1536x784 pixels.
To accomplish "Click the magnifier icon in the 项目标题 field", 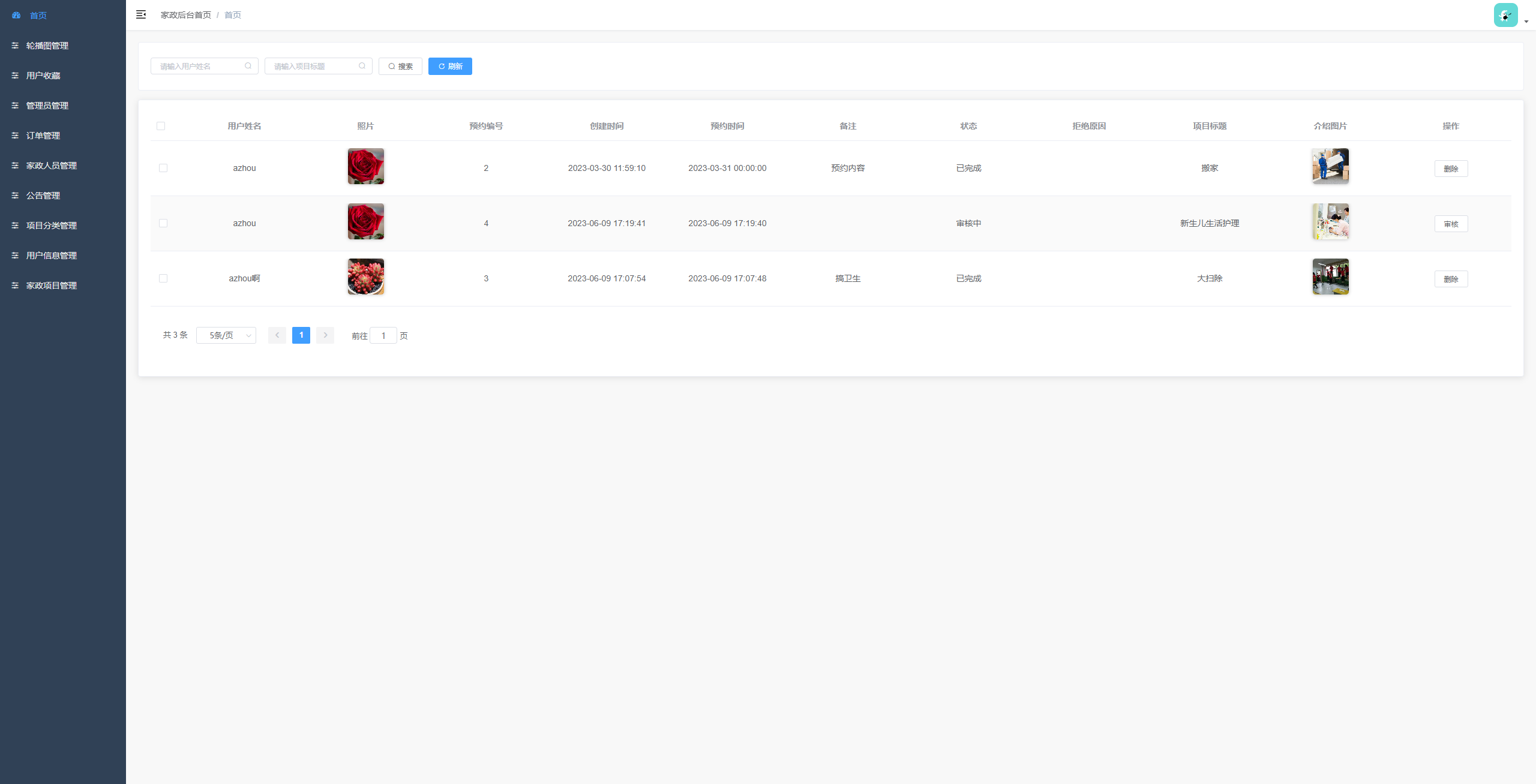I will tap(362, 66).
